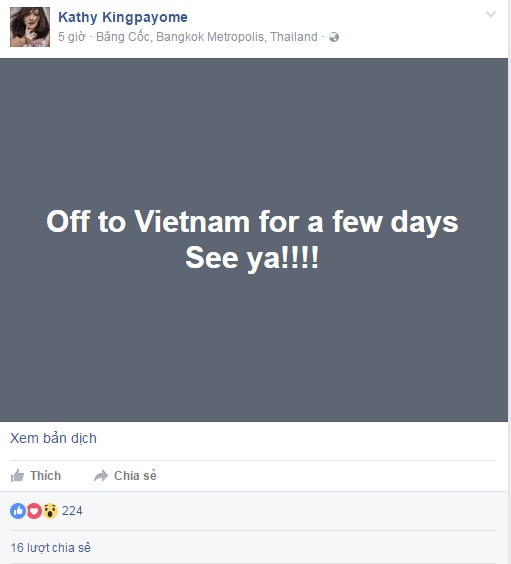Open Kathy Kingpayome's profile picture
This screenshot has height=564, width=511.
pos(30,27)
